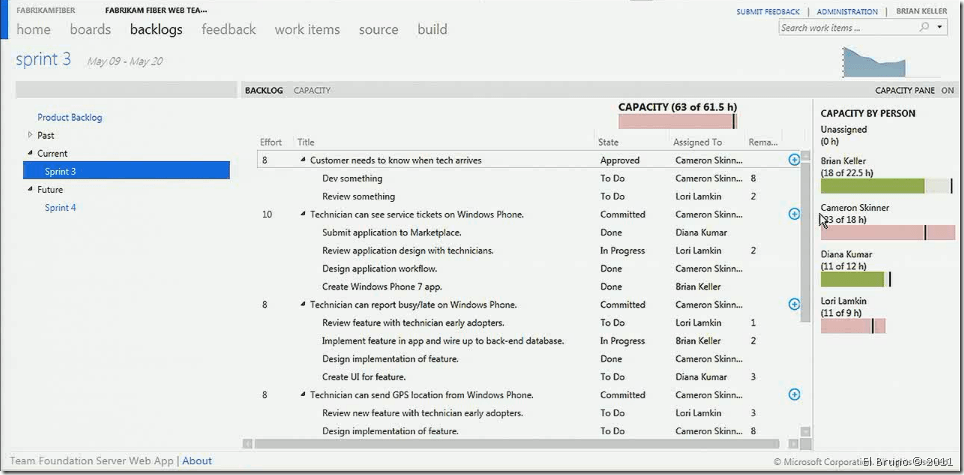Click plus icon for 'Technician can send GPS location'
The image size is (964, 475).
[x=794, y=395]
